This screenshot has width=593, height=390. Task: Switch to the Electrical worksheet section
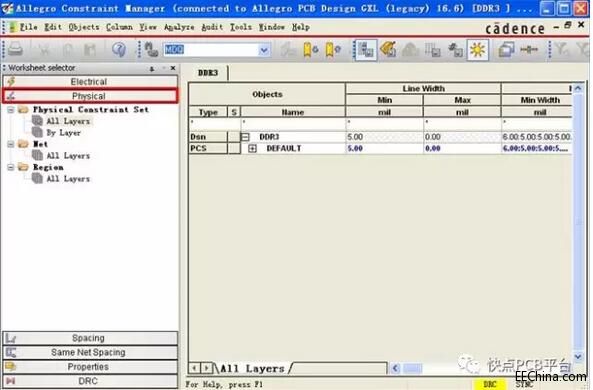[90, 82]
